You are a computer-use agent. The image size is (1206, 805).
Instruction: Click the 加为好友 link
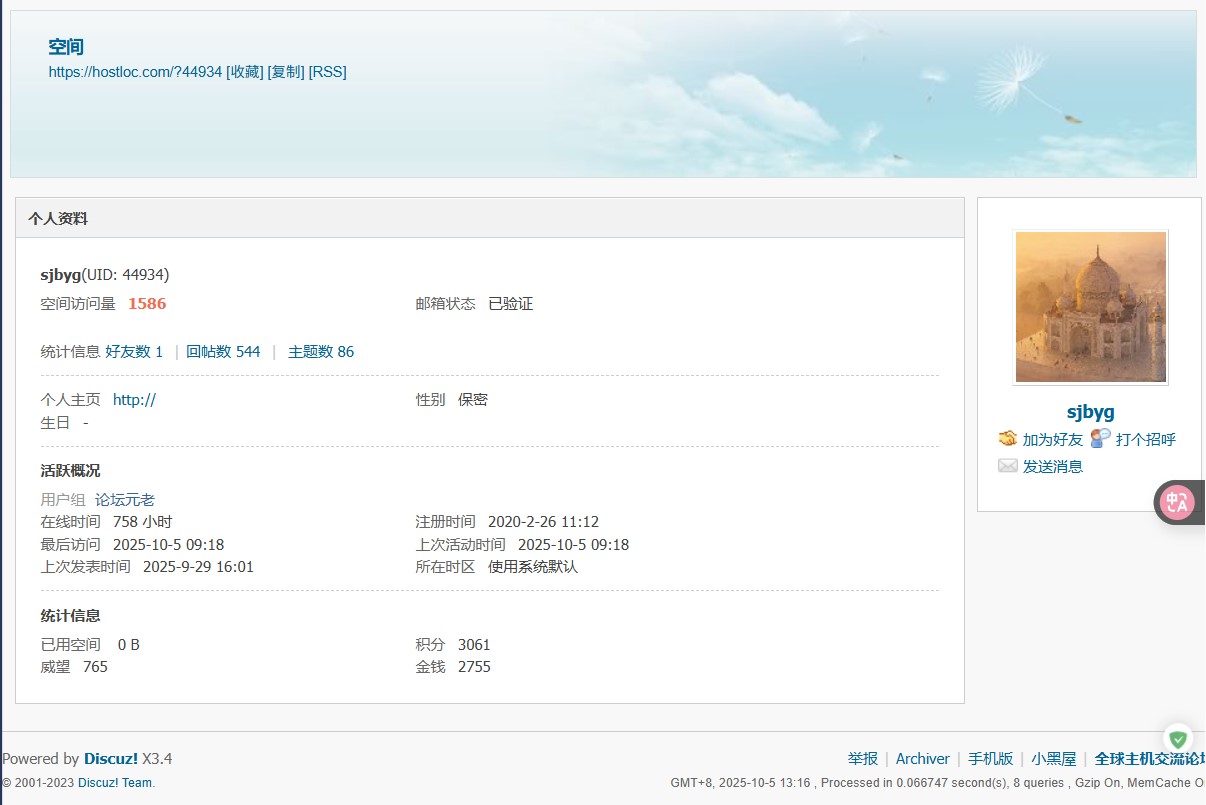pyautogui.click(x=1052, y=440)
